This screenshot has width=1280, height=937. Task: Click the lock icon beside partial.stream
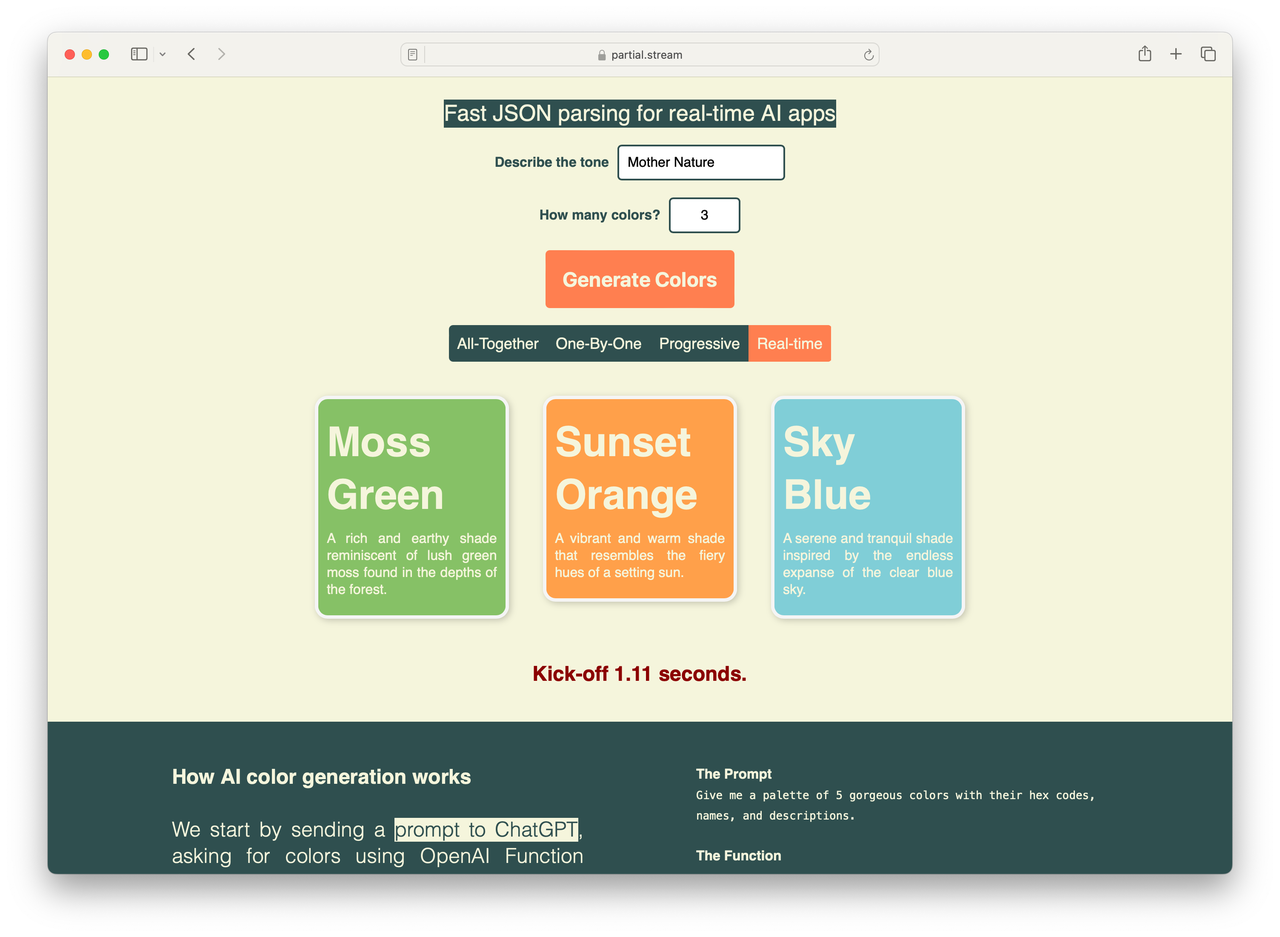click(x=602, y=55)
